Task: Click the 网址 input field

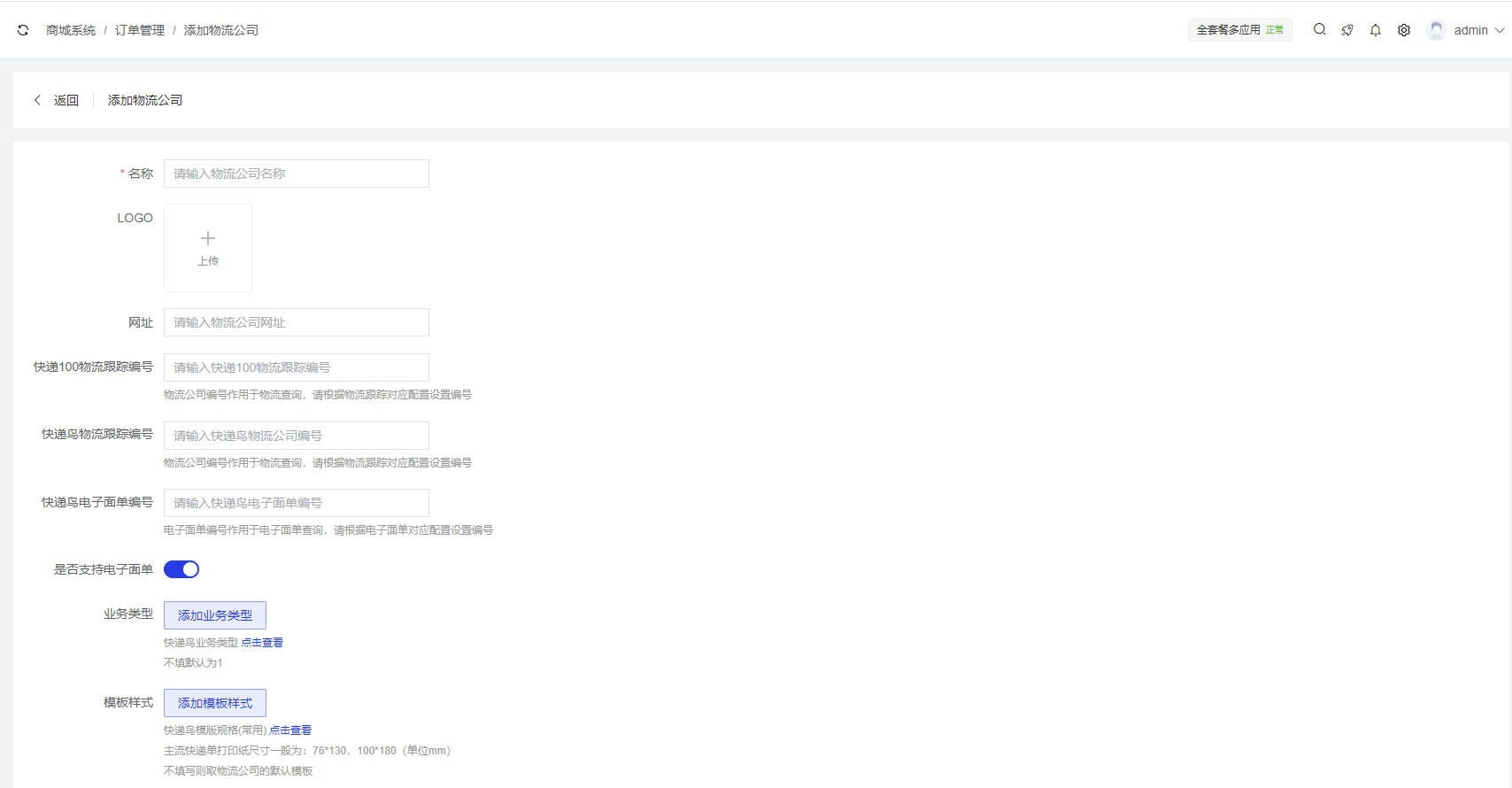Action: click(297, 322)
